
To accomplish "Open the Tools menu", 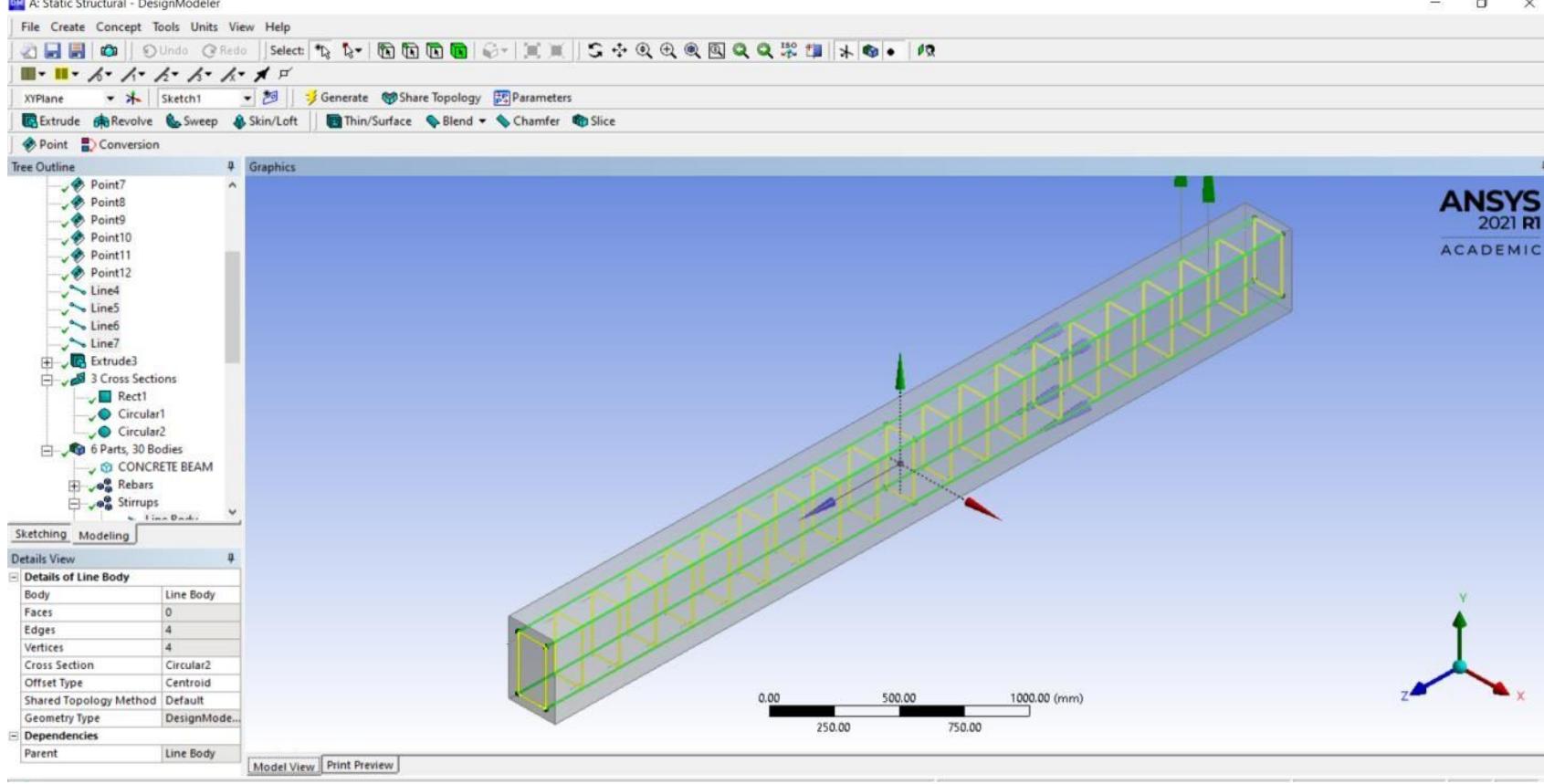I will point(166,26).
